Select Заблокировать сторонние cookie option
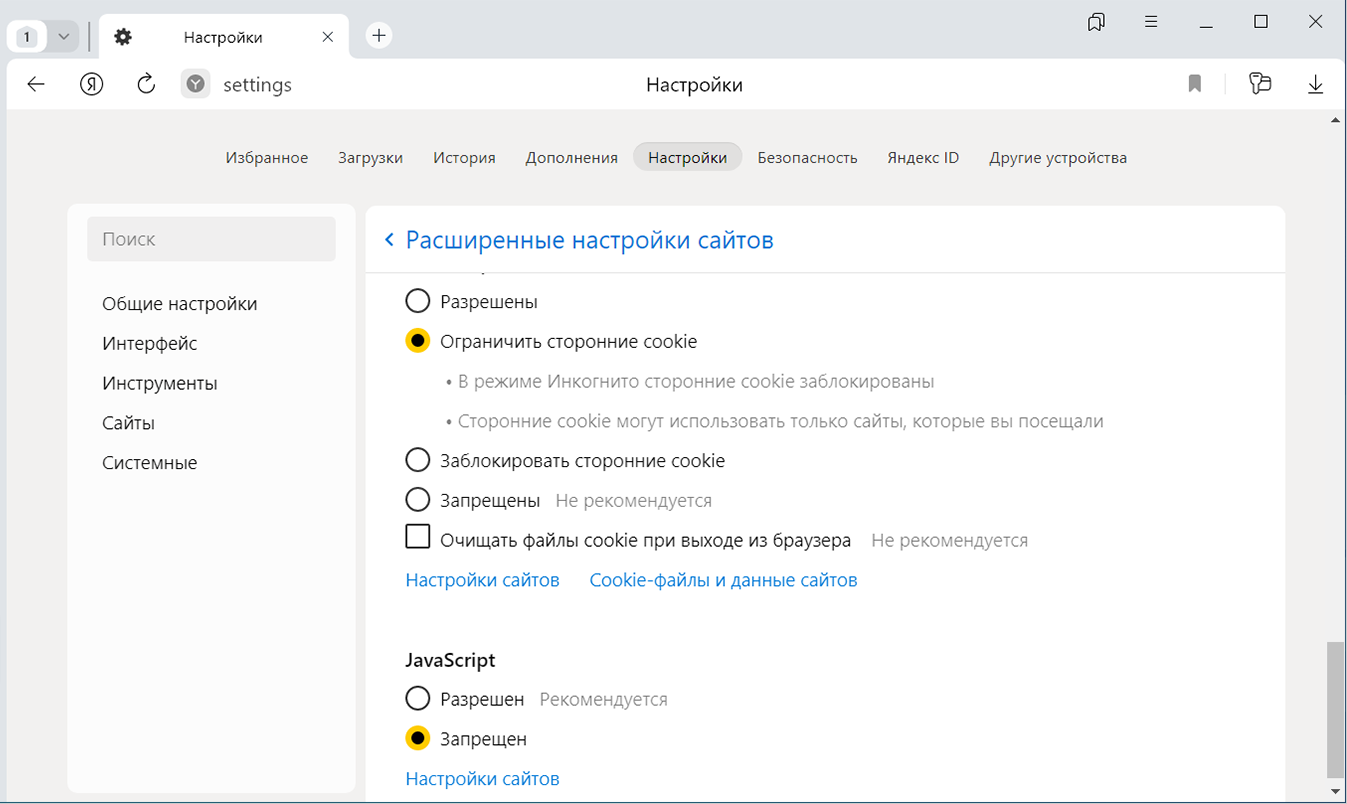 (417, 461)
